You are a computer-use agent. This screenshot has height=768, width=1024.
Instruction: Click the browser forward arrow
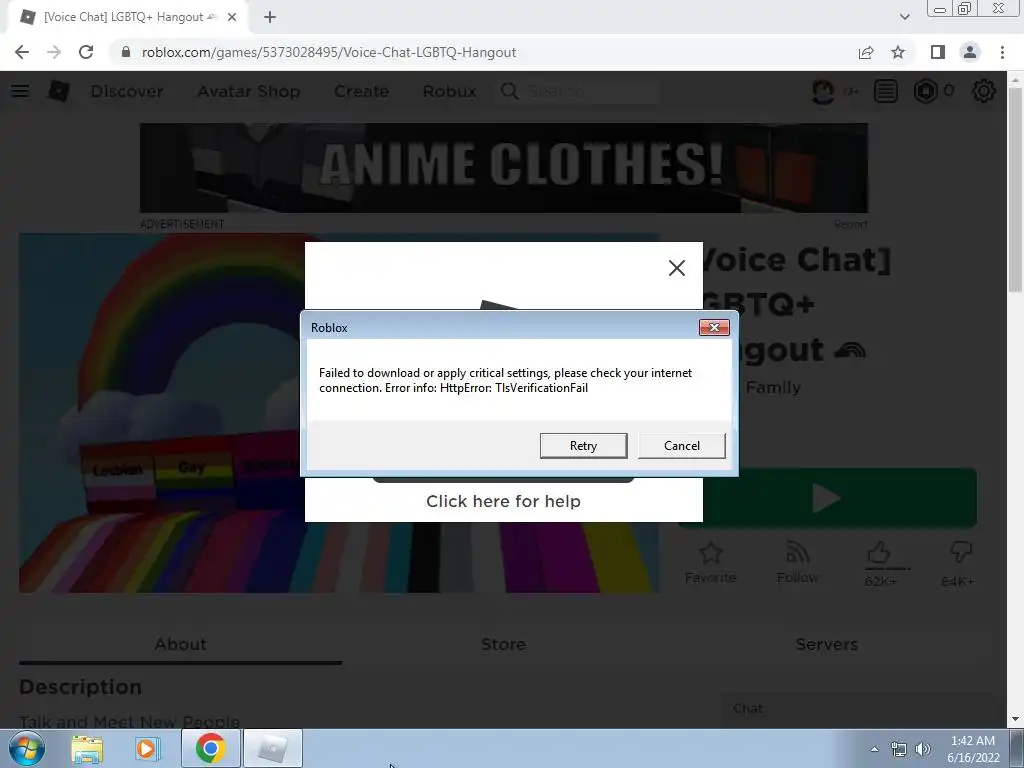(54, 52)
